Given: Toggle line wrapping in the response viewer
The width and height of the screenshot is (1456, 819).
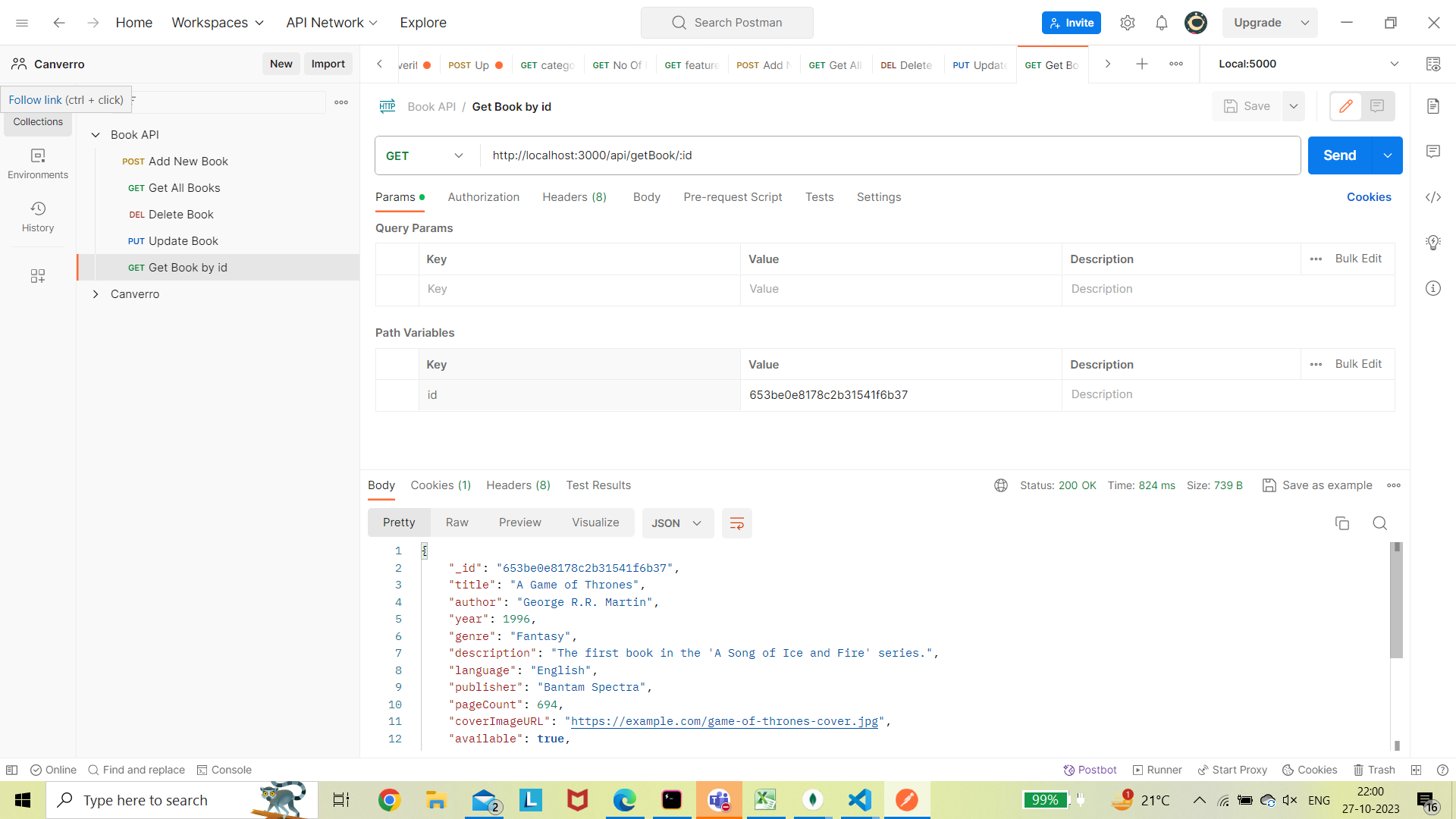Looking at the screenshot, I should click(736, 522).
